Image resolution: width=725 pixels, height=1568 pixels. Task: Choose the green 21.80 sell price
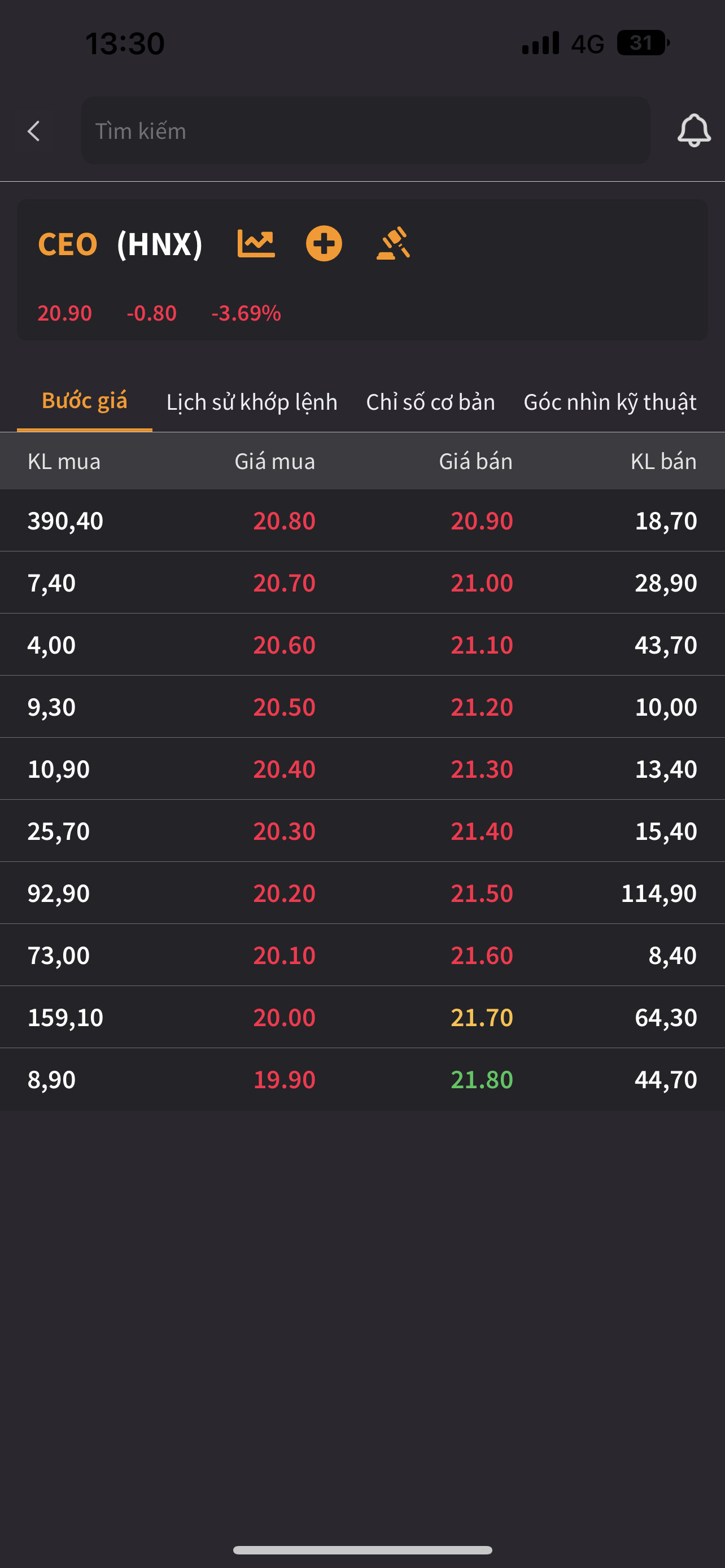pos(482,1080)
